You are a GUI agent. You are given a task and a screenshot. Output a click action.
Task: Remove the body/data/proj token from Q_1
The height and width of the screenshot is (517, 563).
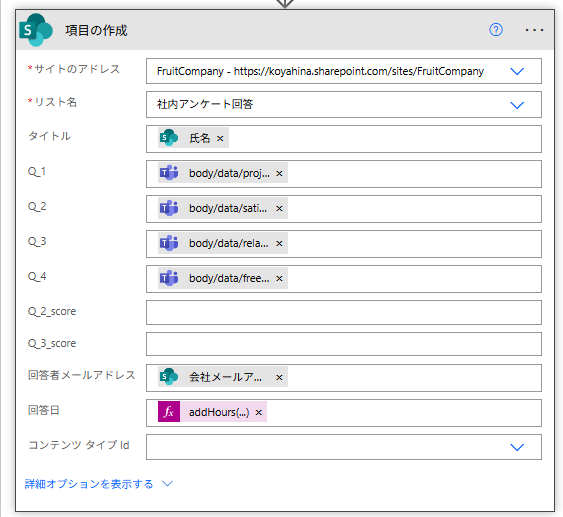point(279,173)
